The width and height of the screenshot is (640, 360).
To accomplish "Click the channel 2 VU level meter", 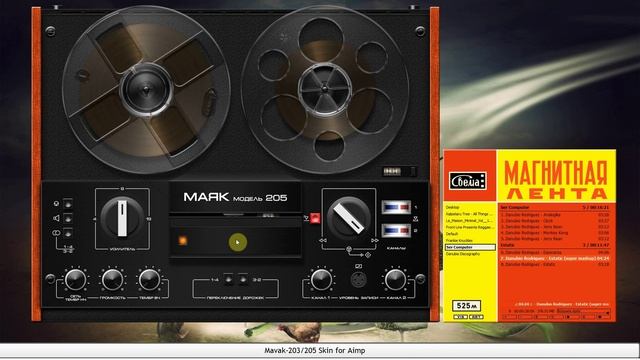I will tap(396, 231).
